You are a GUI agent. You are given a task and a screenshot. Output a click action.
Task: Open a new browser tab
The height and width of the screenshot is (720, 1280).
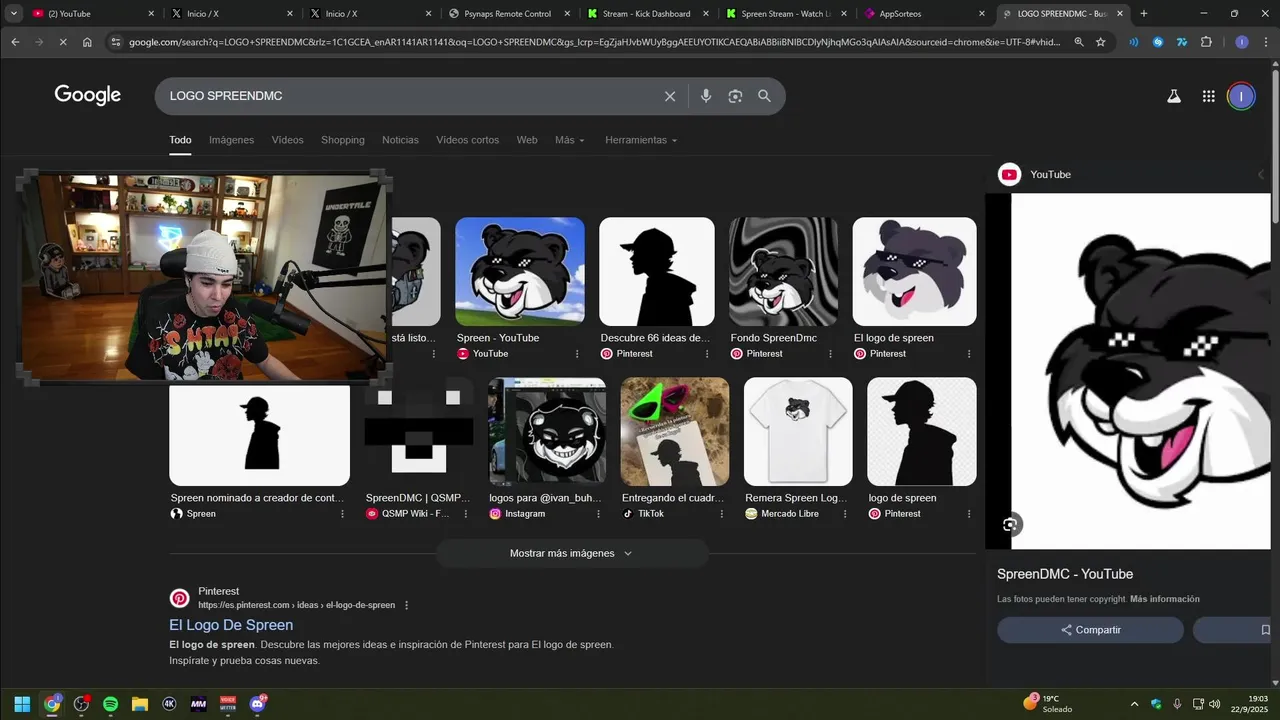pos(1144,14)
